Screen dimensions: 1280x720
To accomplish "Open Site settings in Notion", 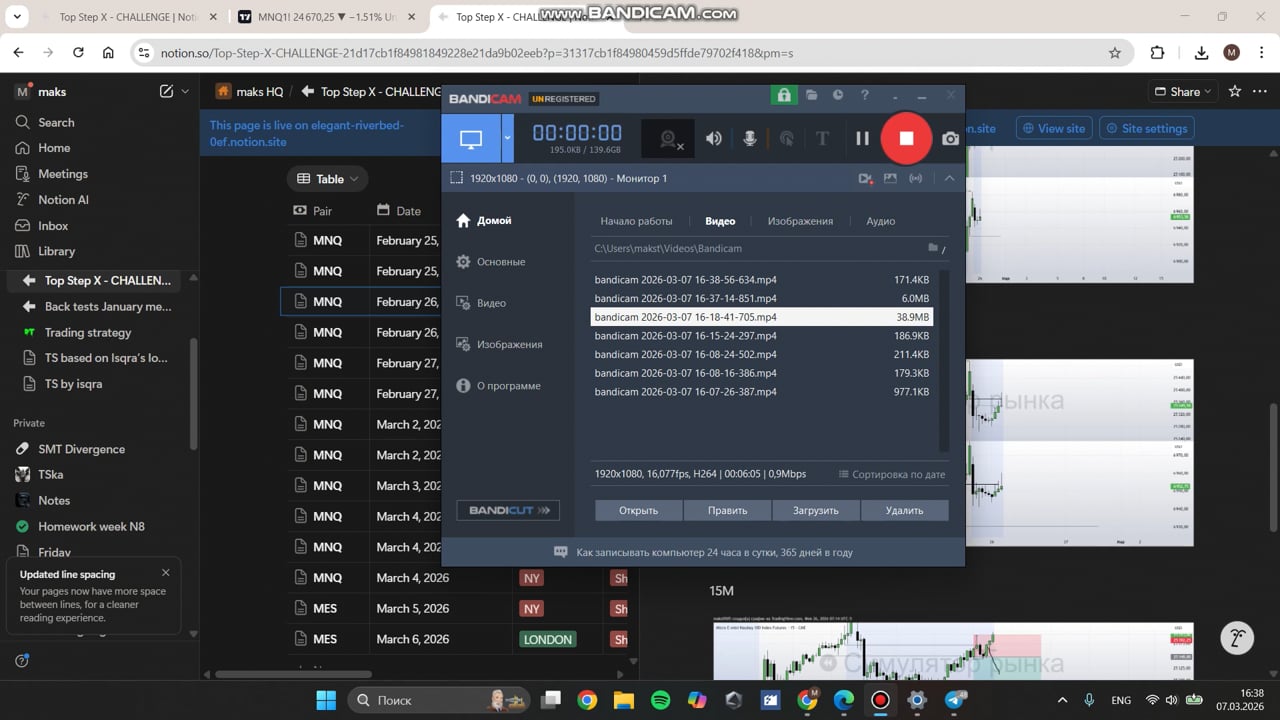I will [x=1146, y=128].
